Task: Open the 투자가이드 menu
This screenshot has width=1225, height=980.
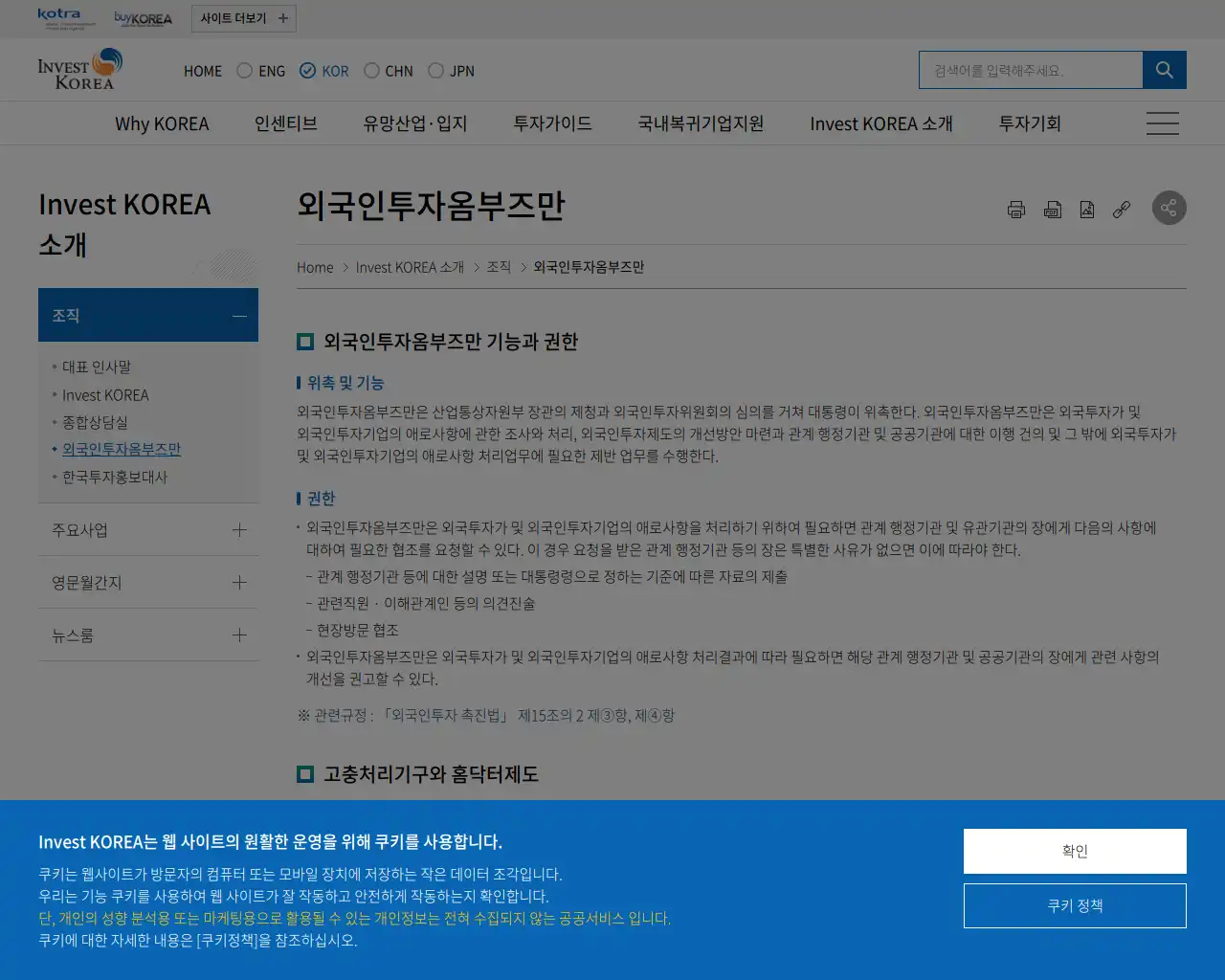Action: (x=551, y=122)
